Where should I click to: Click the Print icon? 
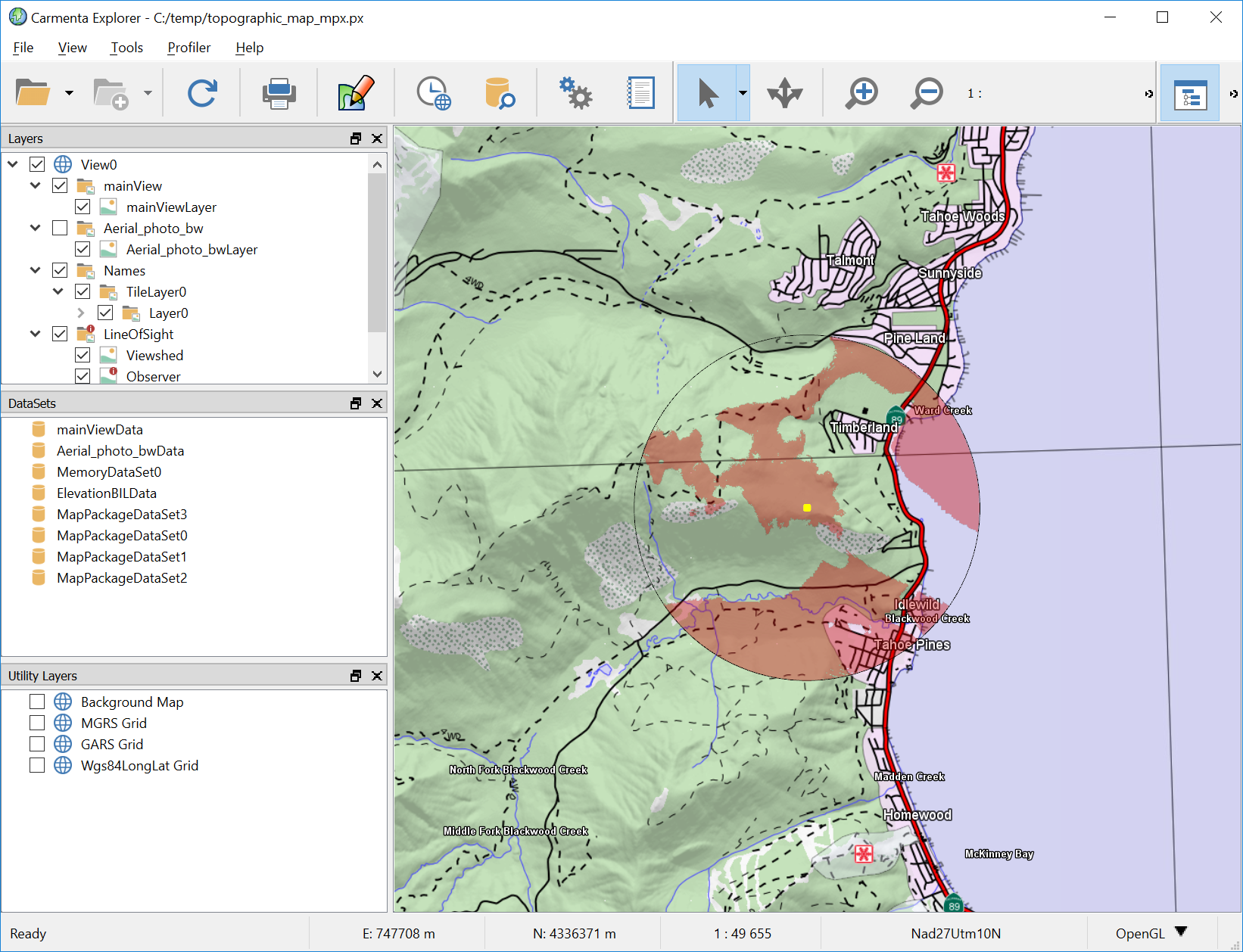(x=279, y=93)
